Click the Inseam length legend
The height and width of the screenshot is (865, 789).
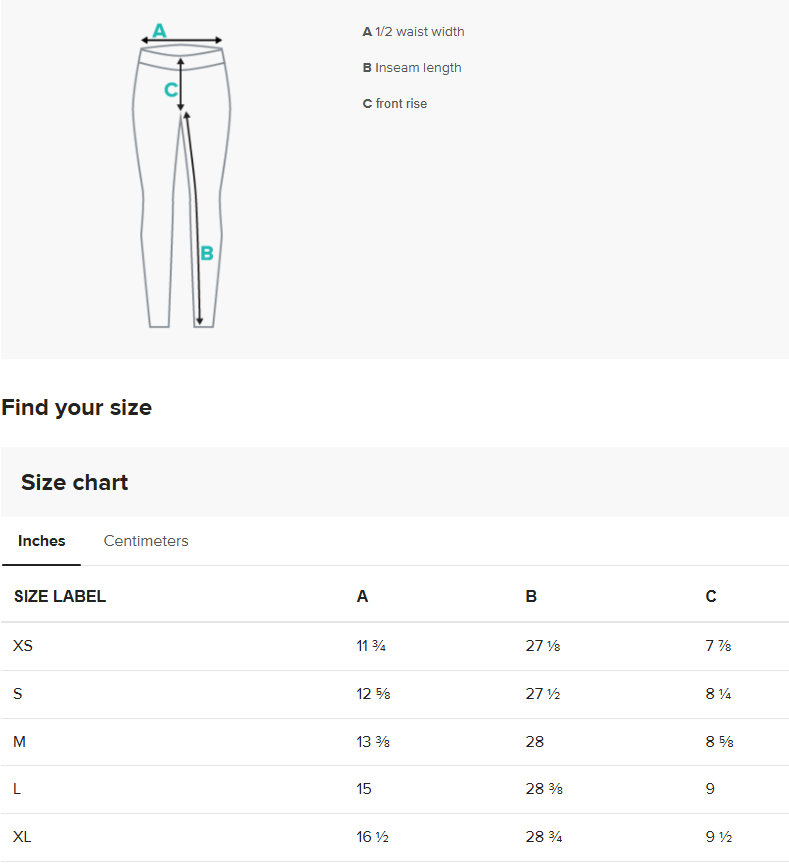(x=412, y=68)
